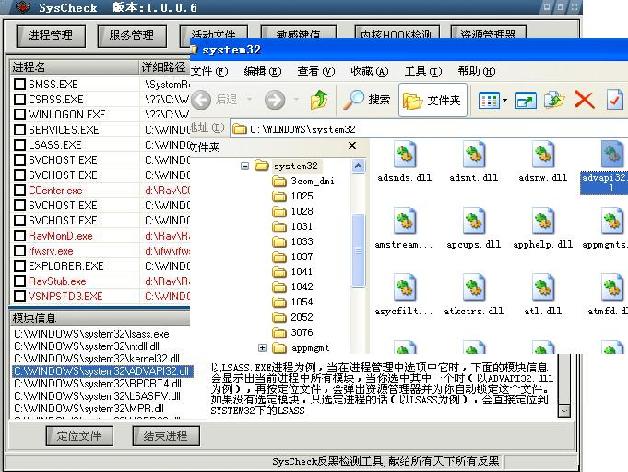
Task: Close the folders pane with X
Action: 352,145
